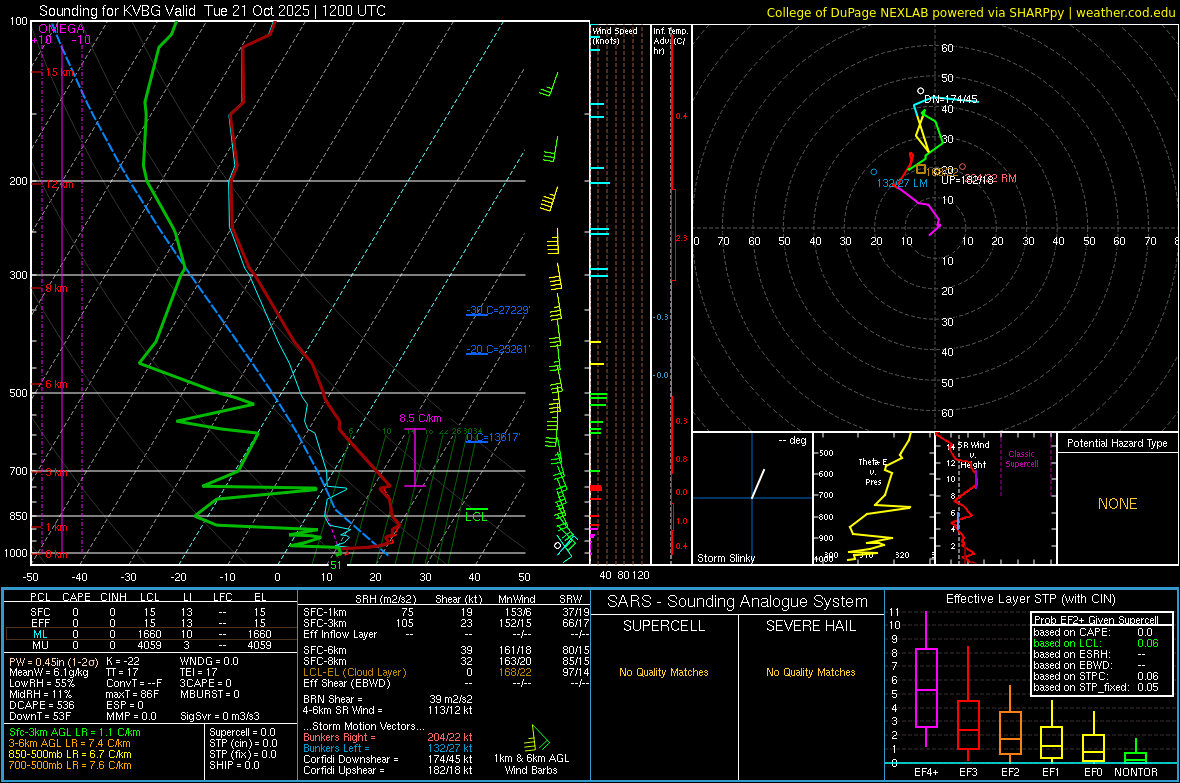Screen dimensions: 1180x783
Task: Click the Sounding for KVBG title text
Action: pos(212,11)
